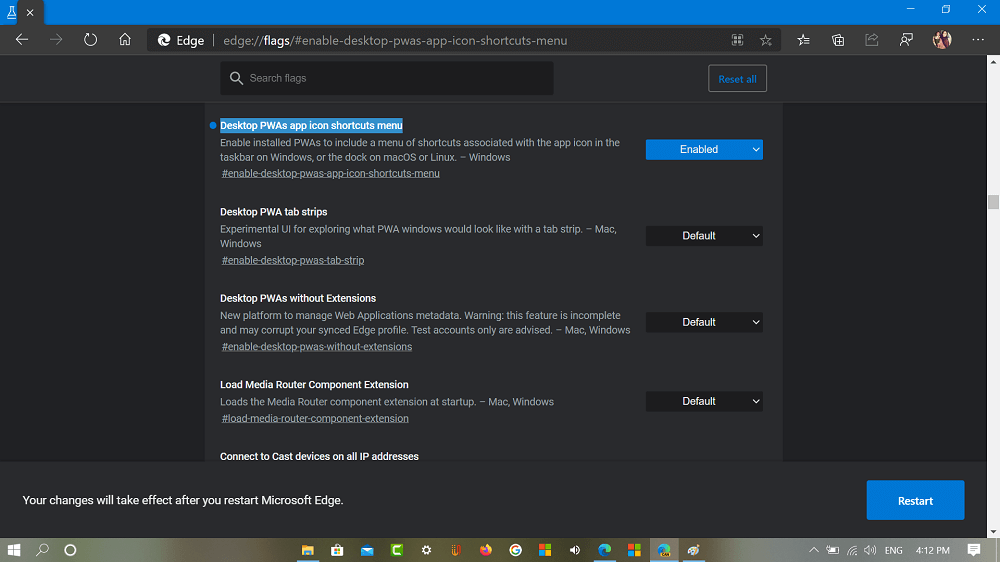Click the Desktop PWA tab strips heading
1000x562 pixels.
pos(274,212)
